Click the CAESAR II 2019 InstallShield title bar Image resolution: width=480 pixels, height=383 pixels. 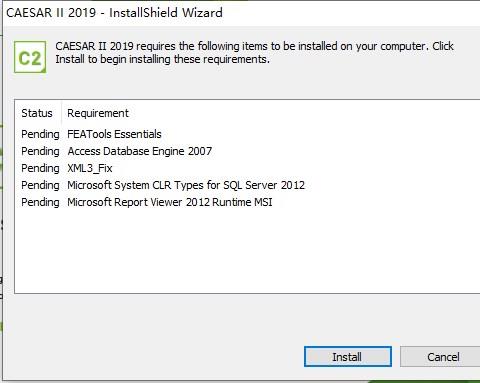241,13
